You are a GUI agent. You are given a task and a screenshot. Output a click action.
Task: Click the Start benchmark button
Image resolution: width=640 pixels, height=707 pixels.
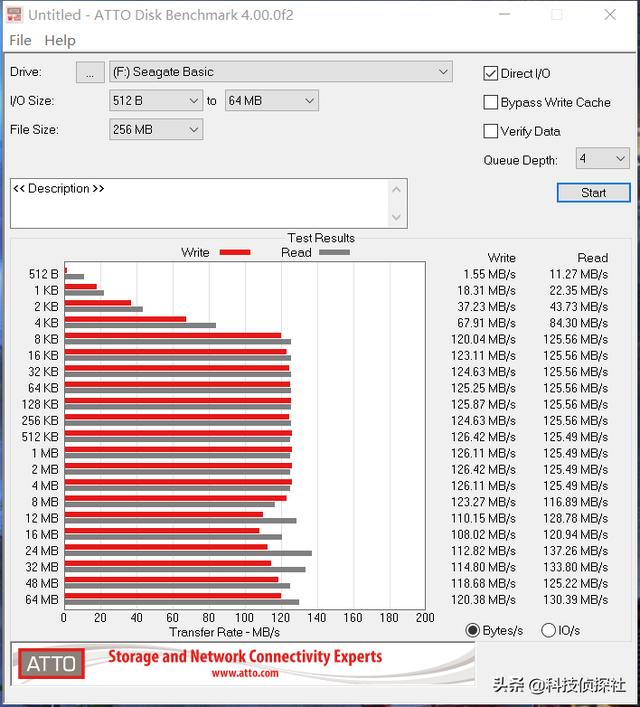594,193
